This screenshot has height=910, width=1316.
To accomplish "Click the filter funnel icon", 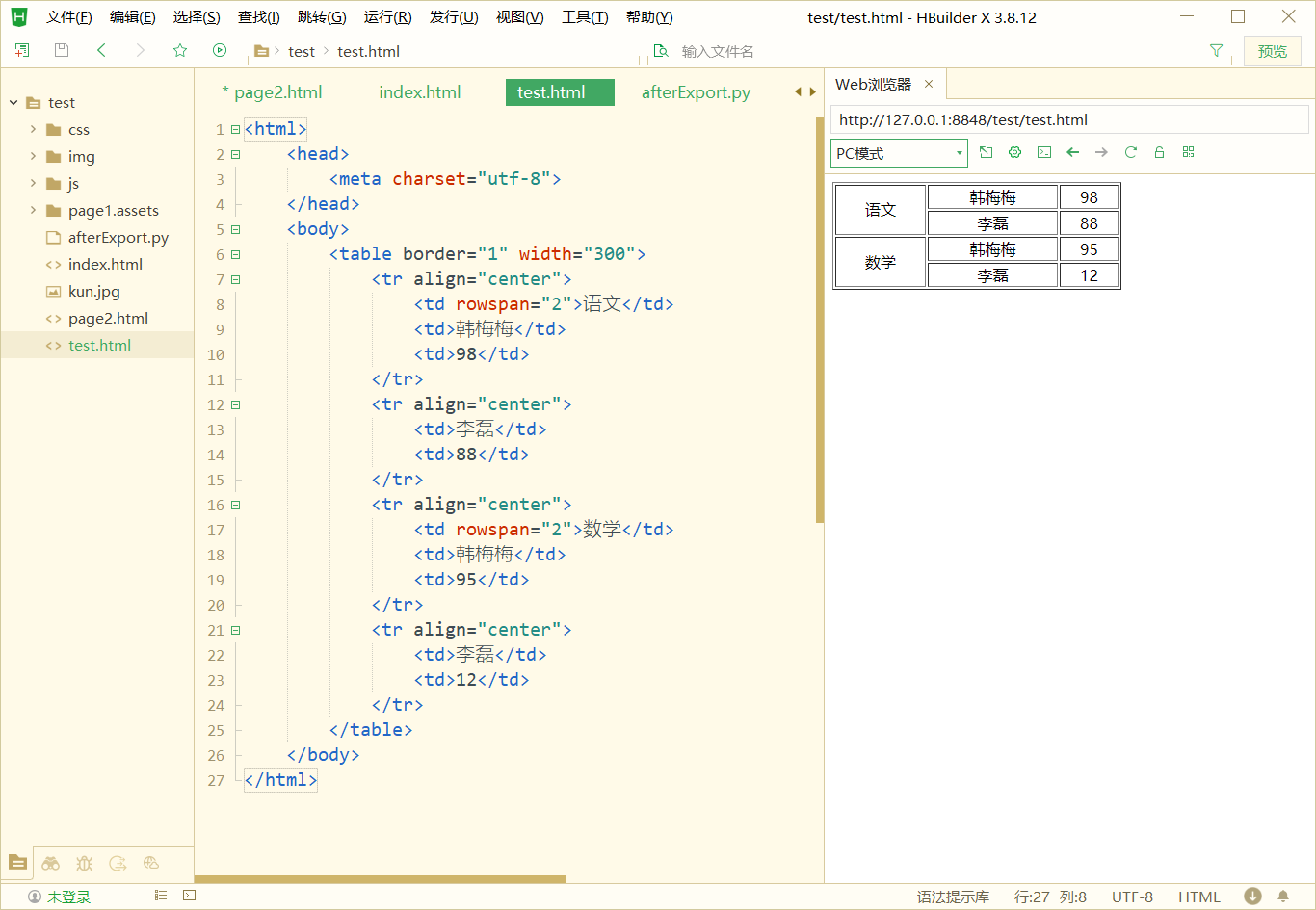I will click(1217, 51).
